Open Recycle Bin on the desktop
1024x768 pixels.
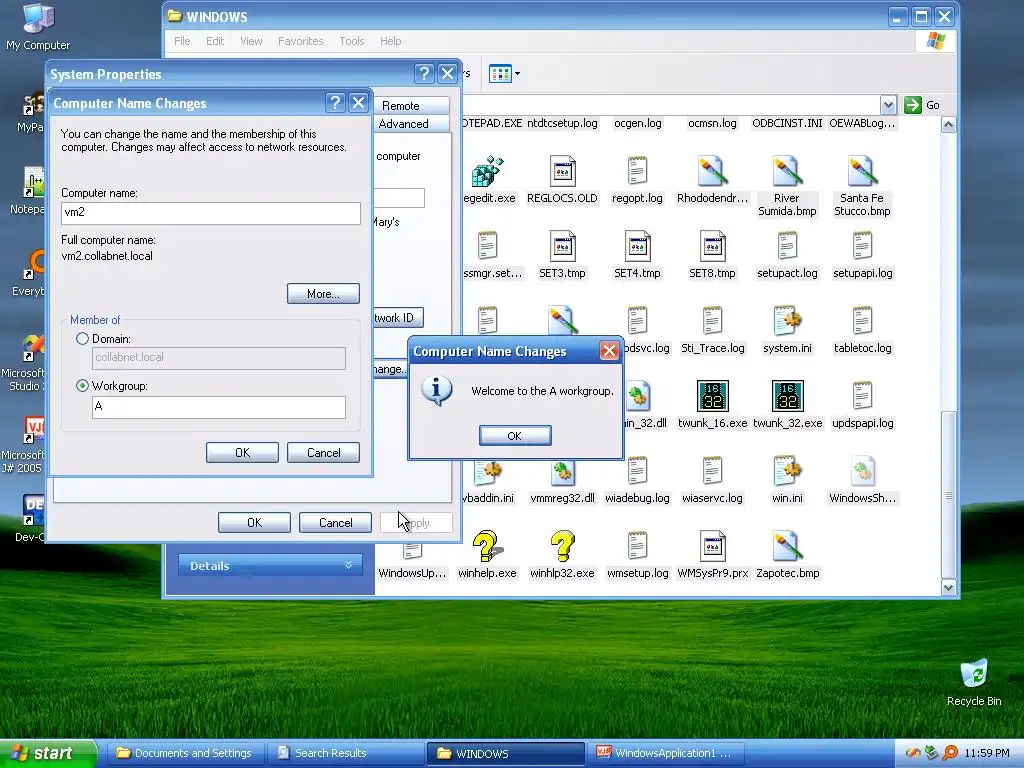click(974, 673)
